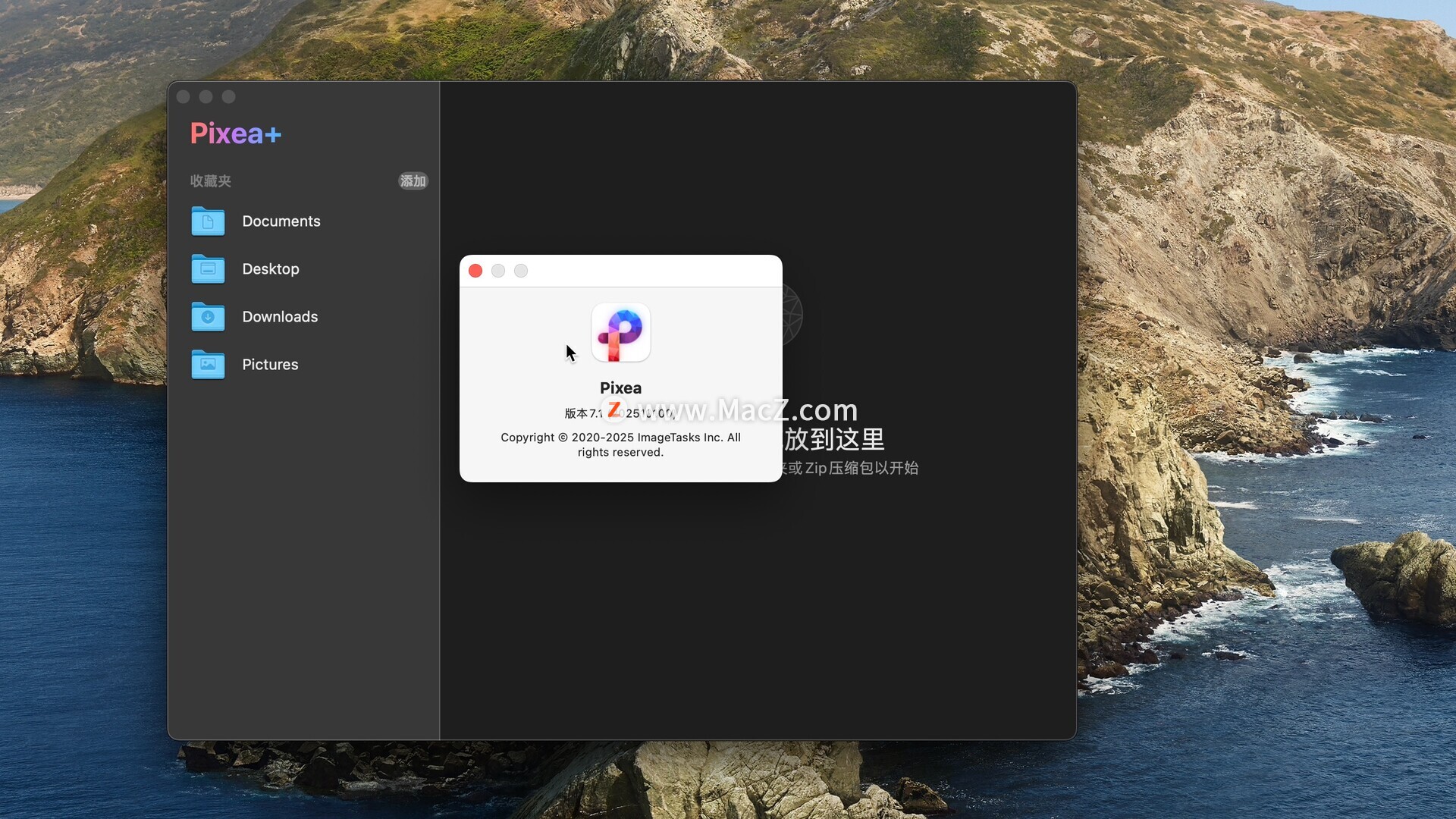Click the Pixea app icon in About dialog

[620, 333]
